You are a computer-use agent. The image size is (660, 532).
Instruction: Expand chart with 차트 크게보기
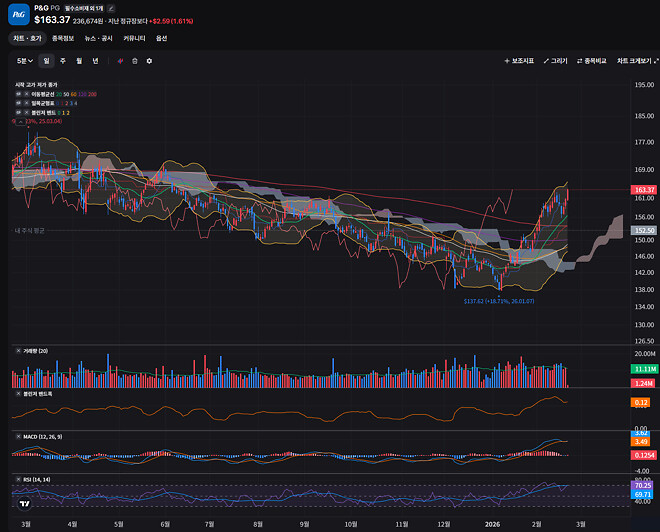[636, 61]
